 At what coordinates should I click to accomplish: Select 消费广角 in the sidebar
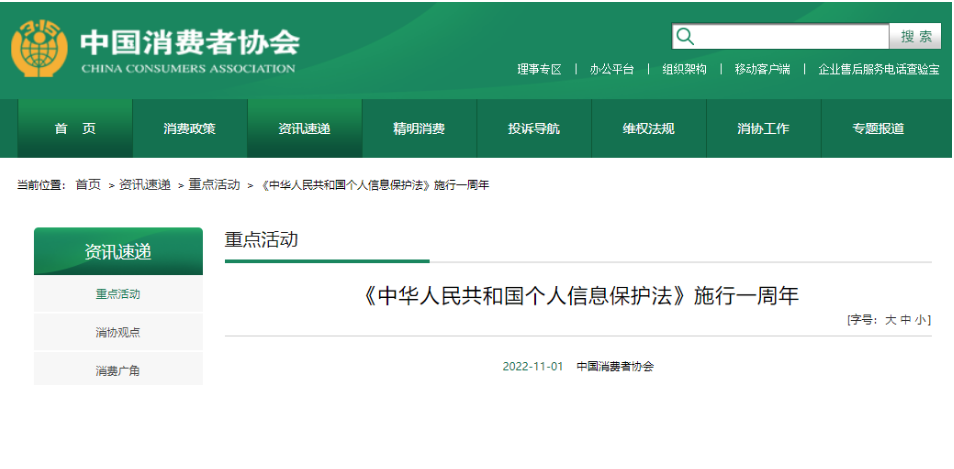click(118, 371)
